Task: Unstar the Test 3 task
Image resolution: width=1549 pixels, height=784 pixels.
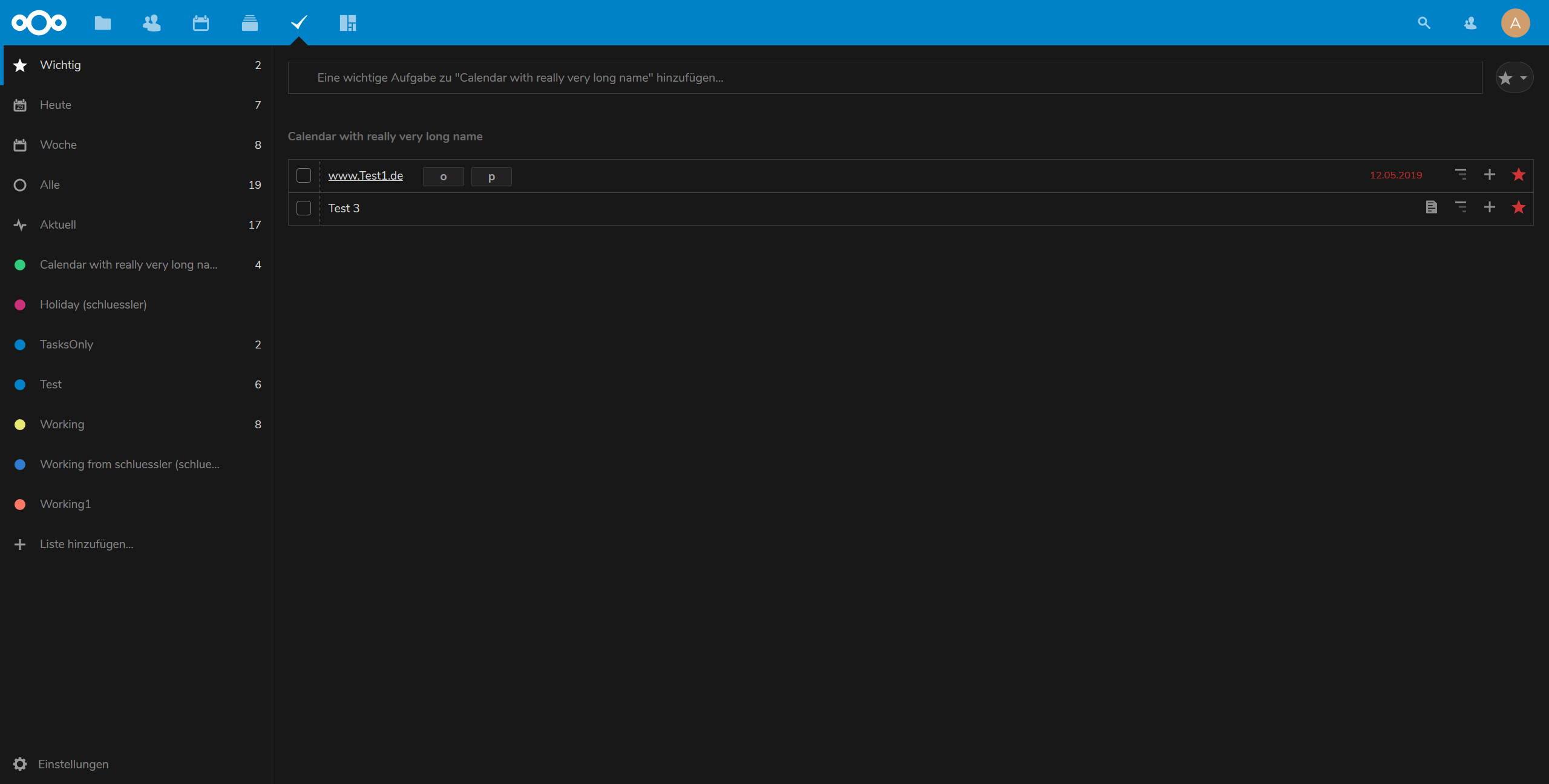Action: (x=1519, y=207)
